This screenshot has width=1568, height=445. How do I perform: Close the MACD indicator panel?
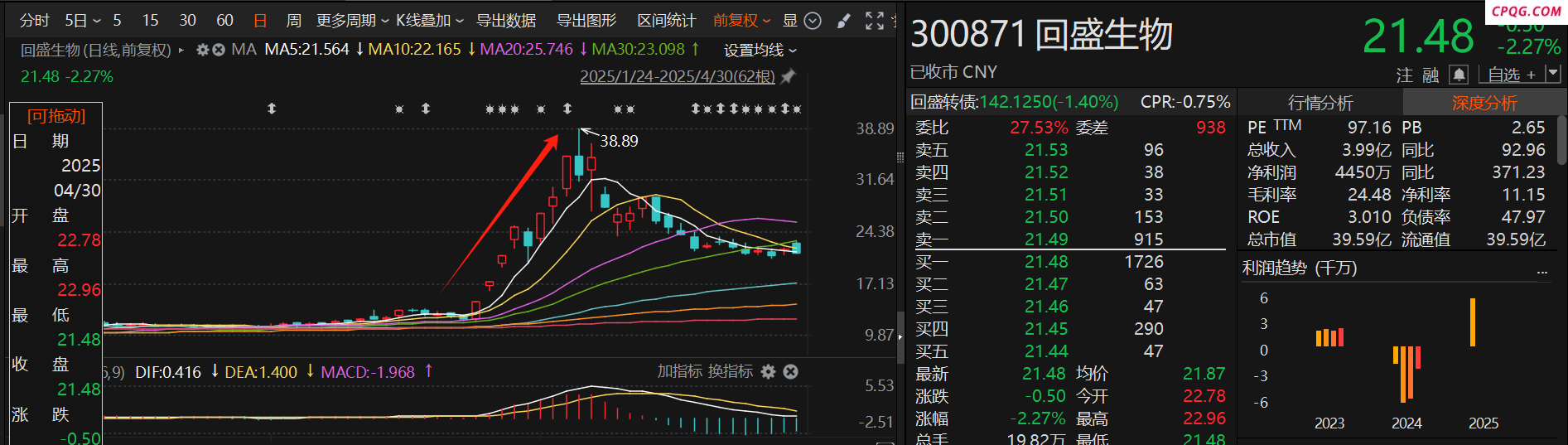tap(790, 371)
